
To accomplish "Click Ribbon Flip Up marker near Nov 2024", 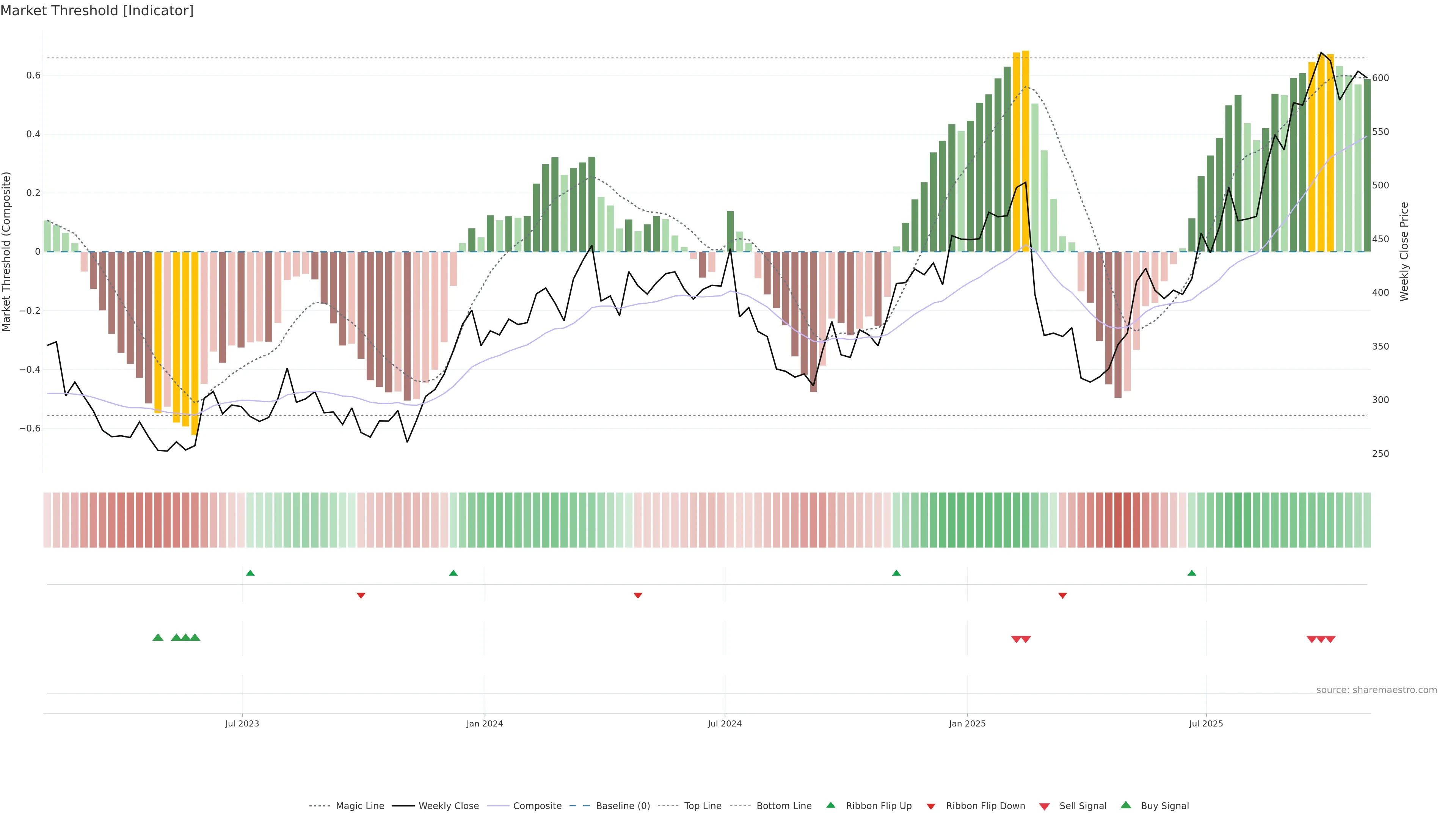I will 896,573.
